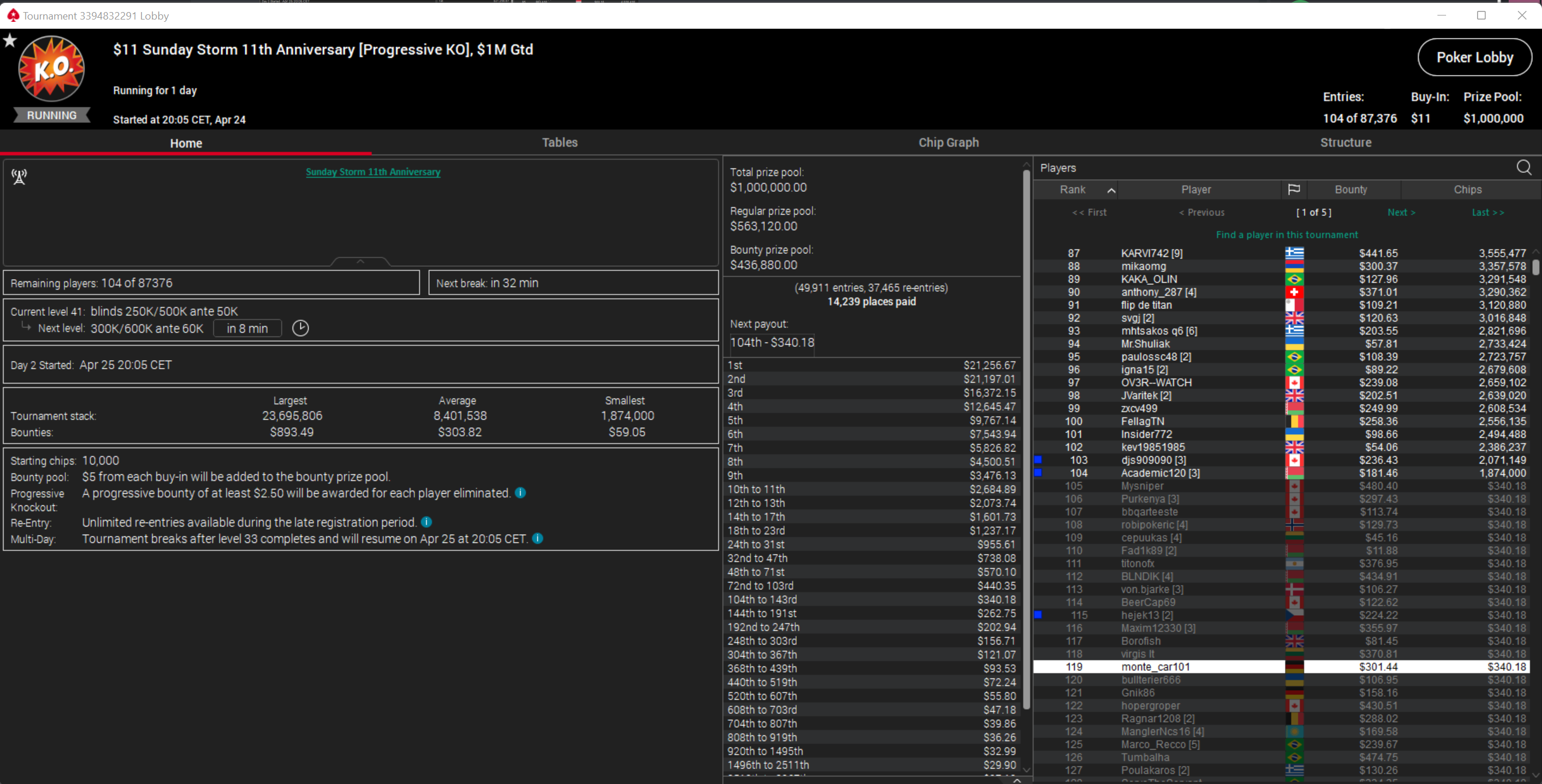Click the broadcast antenna icon in the banner
Viewport: 1542px width, 784px height.
[19, 176]
